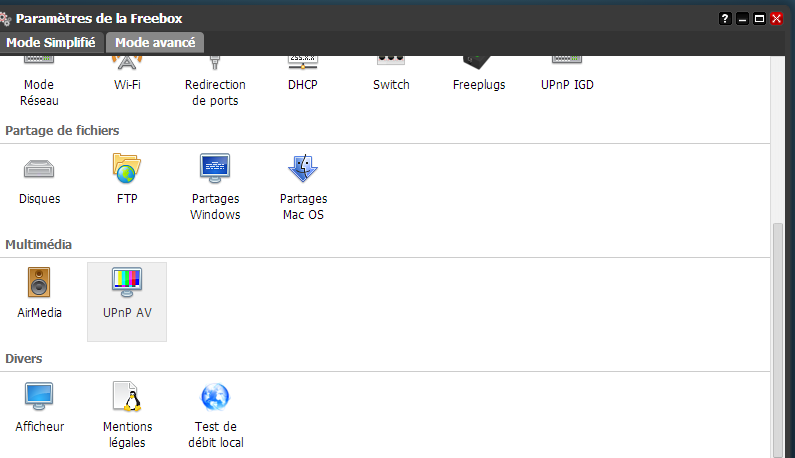795x458 pixels.
Task: Open the FTP folder icon
Action: click(127, 168)
